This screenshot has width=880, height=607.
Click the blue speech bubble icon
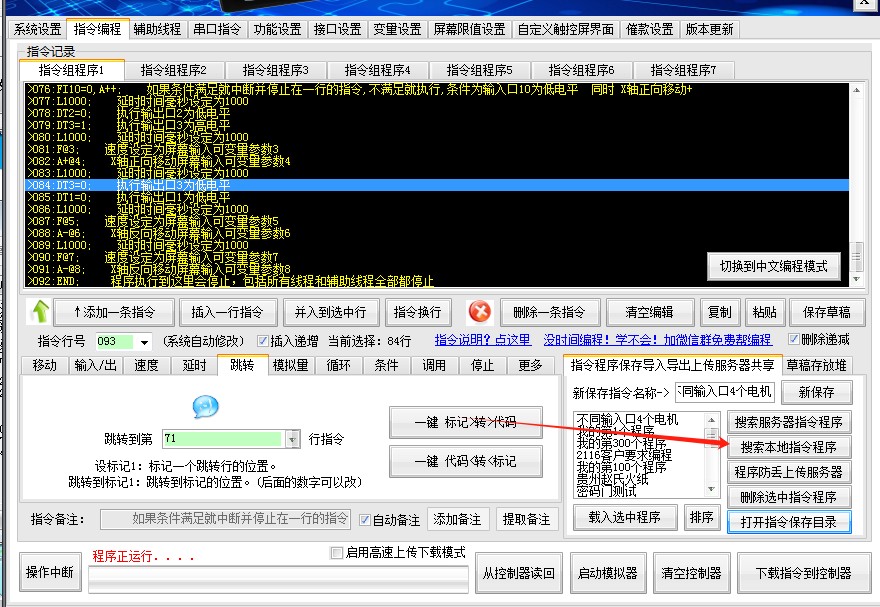click(x=205, y=407)
